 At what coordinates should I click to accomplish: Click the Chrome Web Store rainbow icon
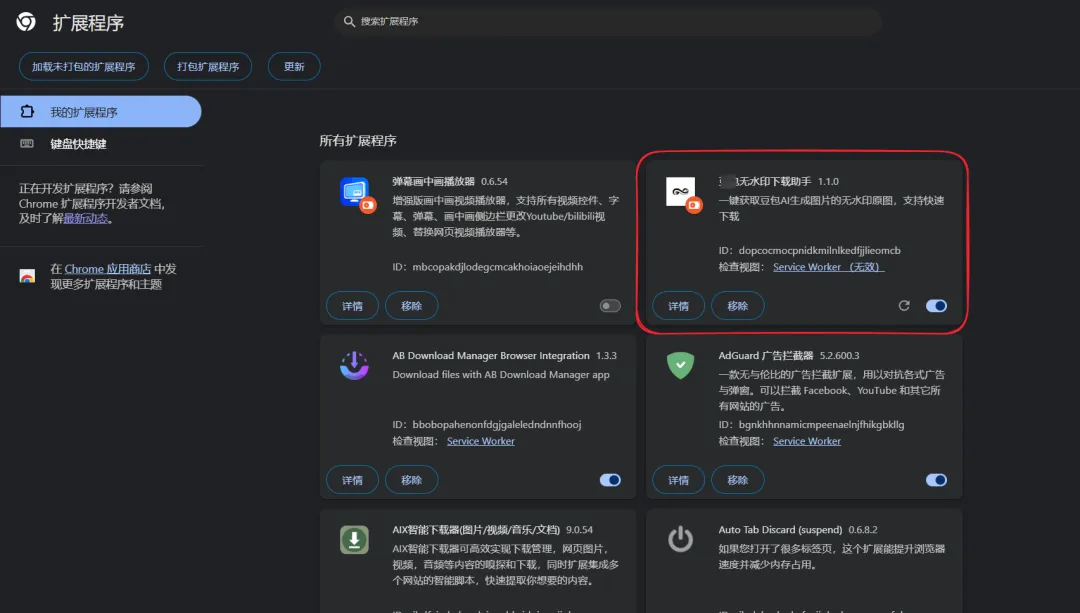click(27, 276)
